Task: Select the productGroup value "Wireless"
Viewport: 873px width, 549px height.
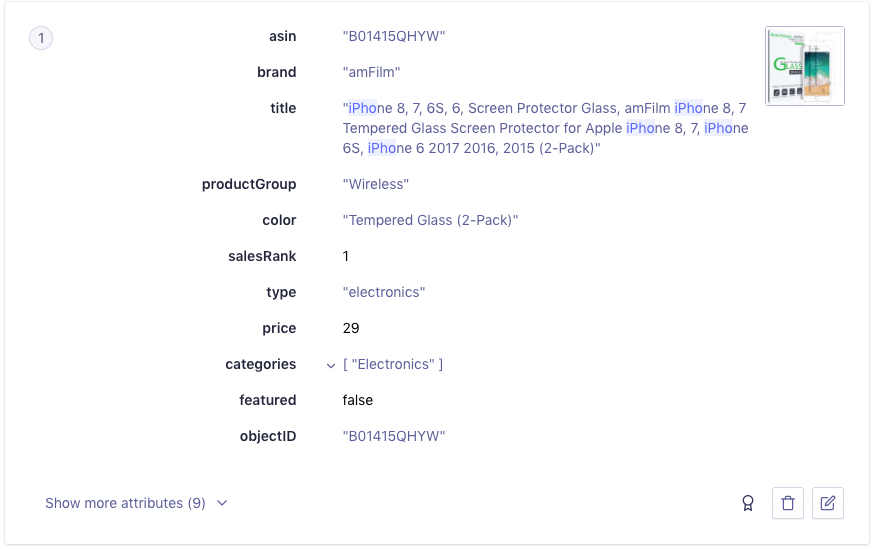Action: 376,184
